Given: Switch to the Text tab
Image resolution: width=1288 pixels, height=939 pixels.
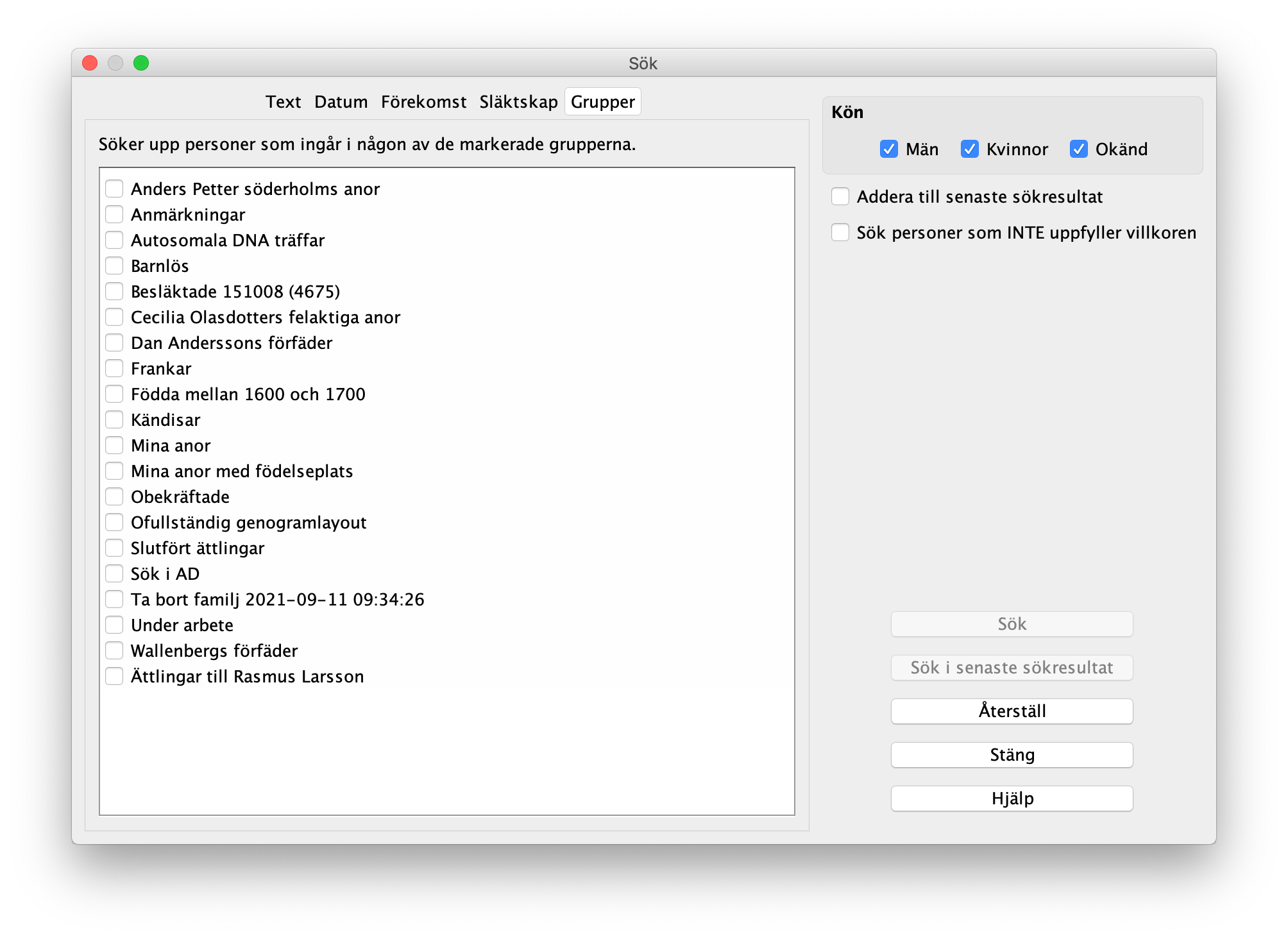Looking at the screenshot, I should click(283, 102).
